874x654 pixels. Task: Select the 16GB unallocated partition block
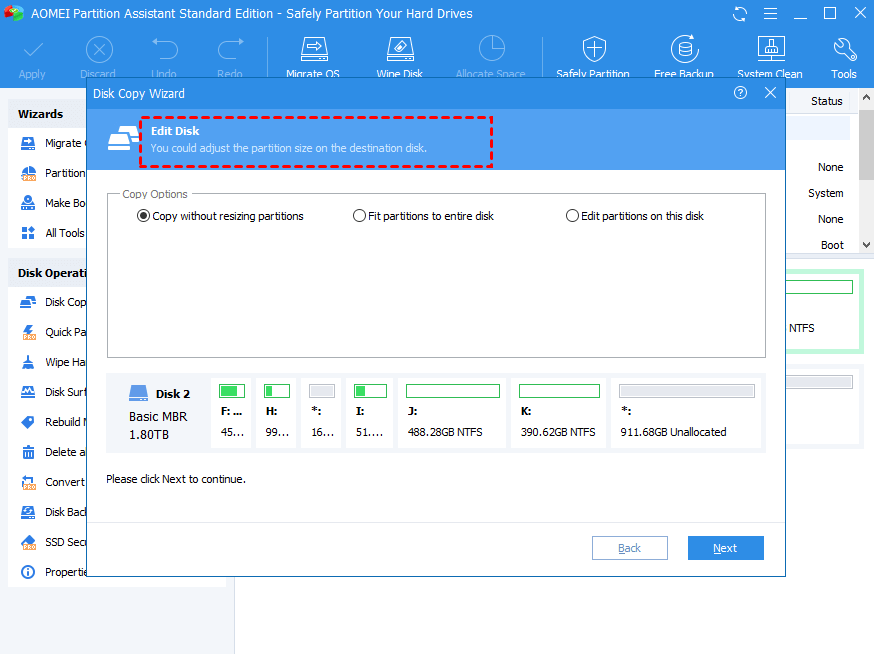pos(322,413)
